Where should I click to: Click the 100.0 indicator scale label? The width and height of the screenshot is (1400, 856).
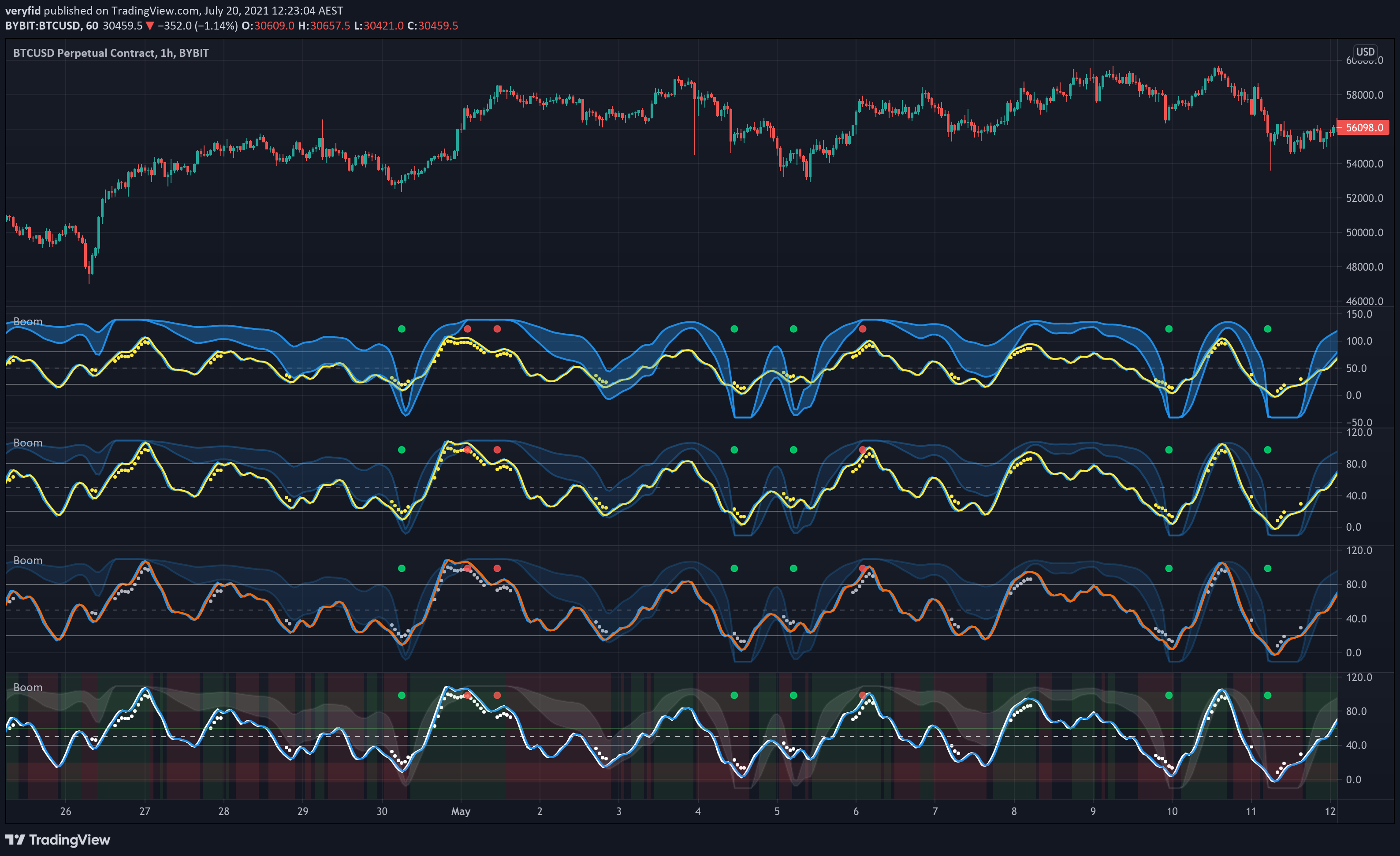point(1359,341)
